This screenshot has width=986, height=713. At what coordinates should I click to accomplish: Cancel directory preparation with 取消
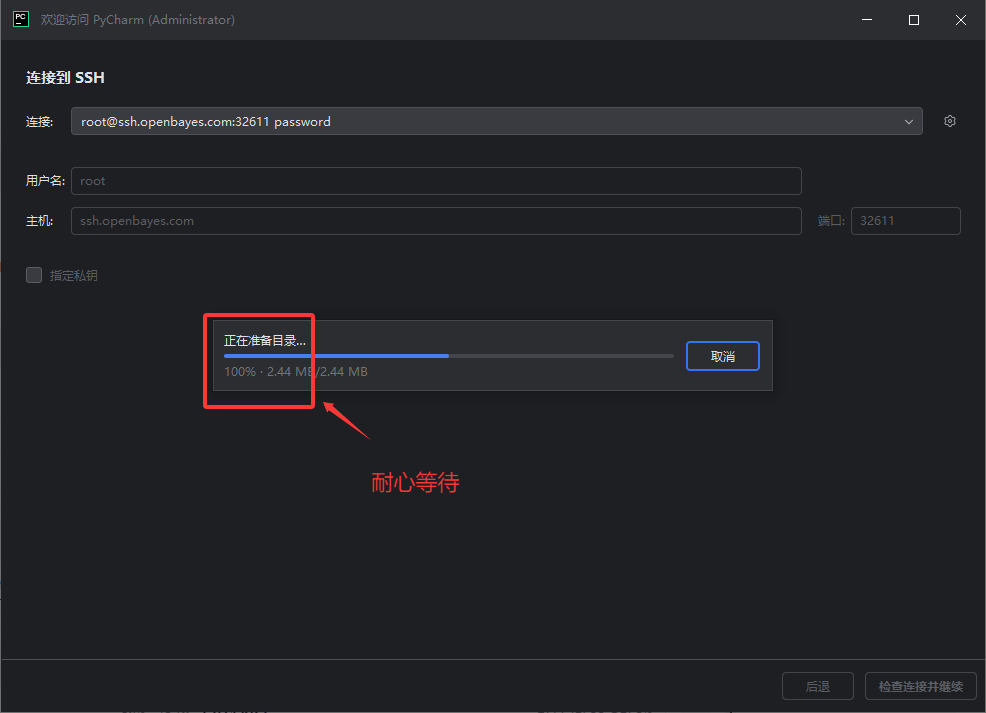723,356
